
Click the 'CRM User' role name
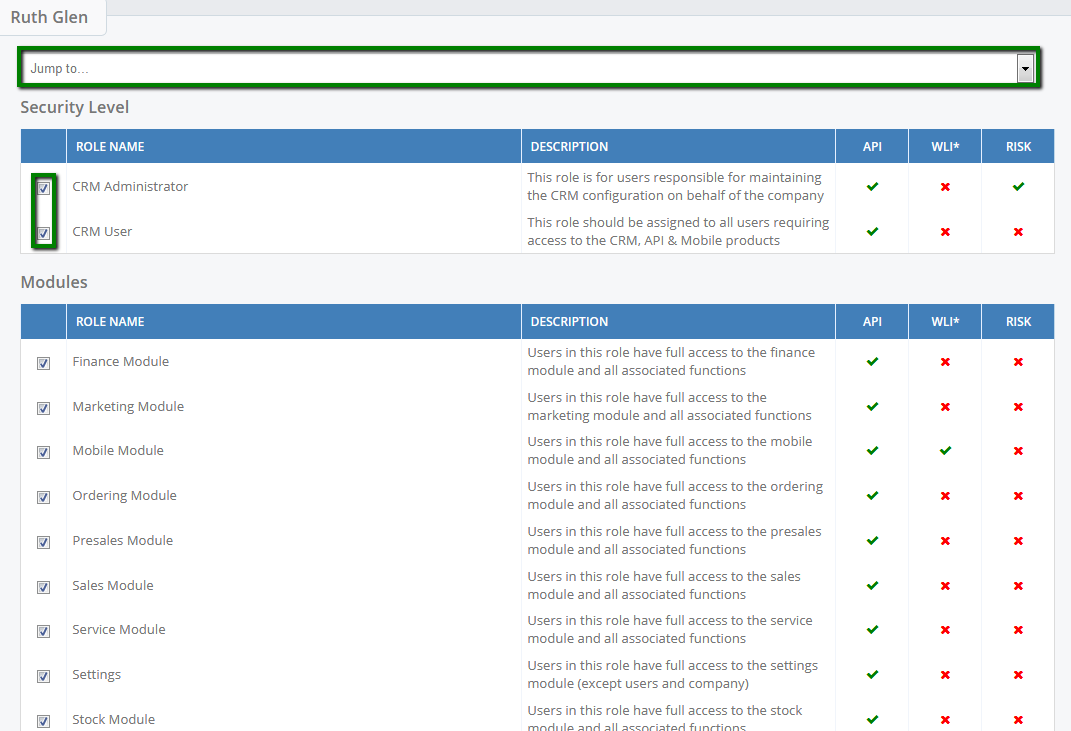pyautogui.click(x=102, y=232)
